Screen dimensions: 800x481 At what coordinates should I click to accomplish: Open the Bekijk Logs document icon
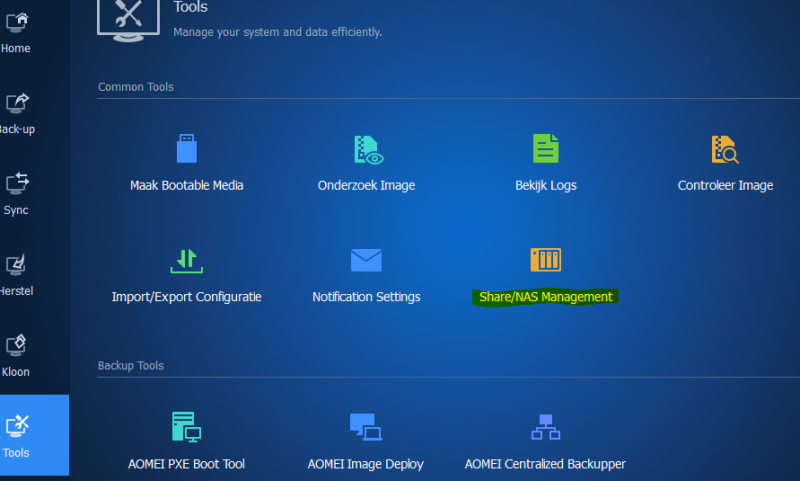[x=545, y=149]
